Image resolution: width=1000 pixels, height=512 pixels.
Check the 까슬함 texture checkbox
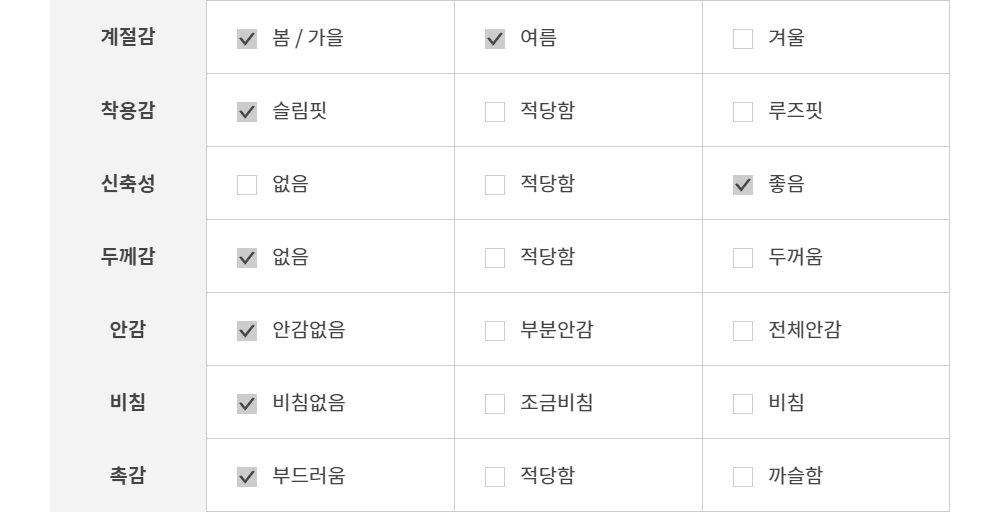click(x=743, y=477)
